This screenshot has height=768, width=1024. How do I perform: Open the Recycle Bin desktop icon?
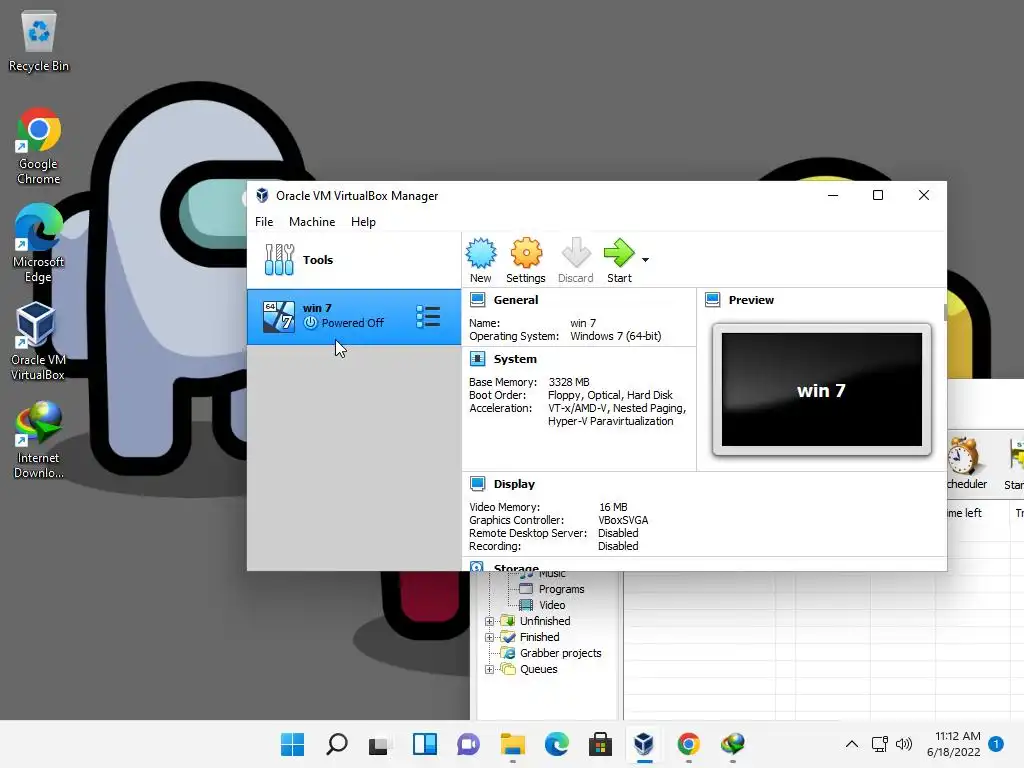tap(39, 40)
